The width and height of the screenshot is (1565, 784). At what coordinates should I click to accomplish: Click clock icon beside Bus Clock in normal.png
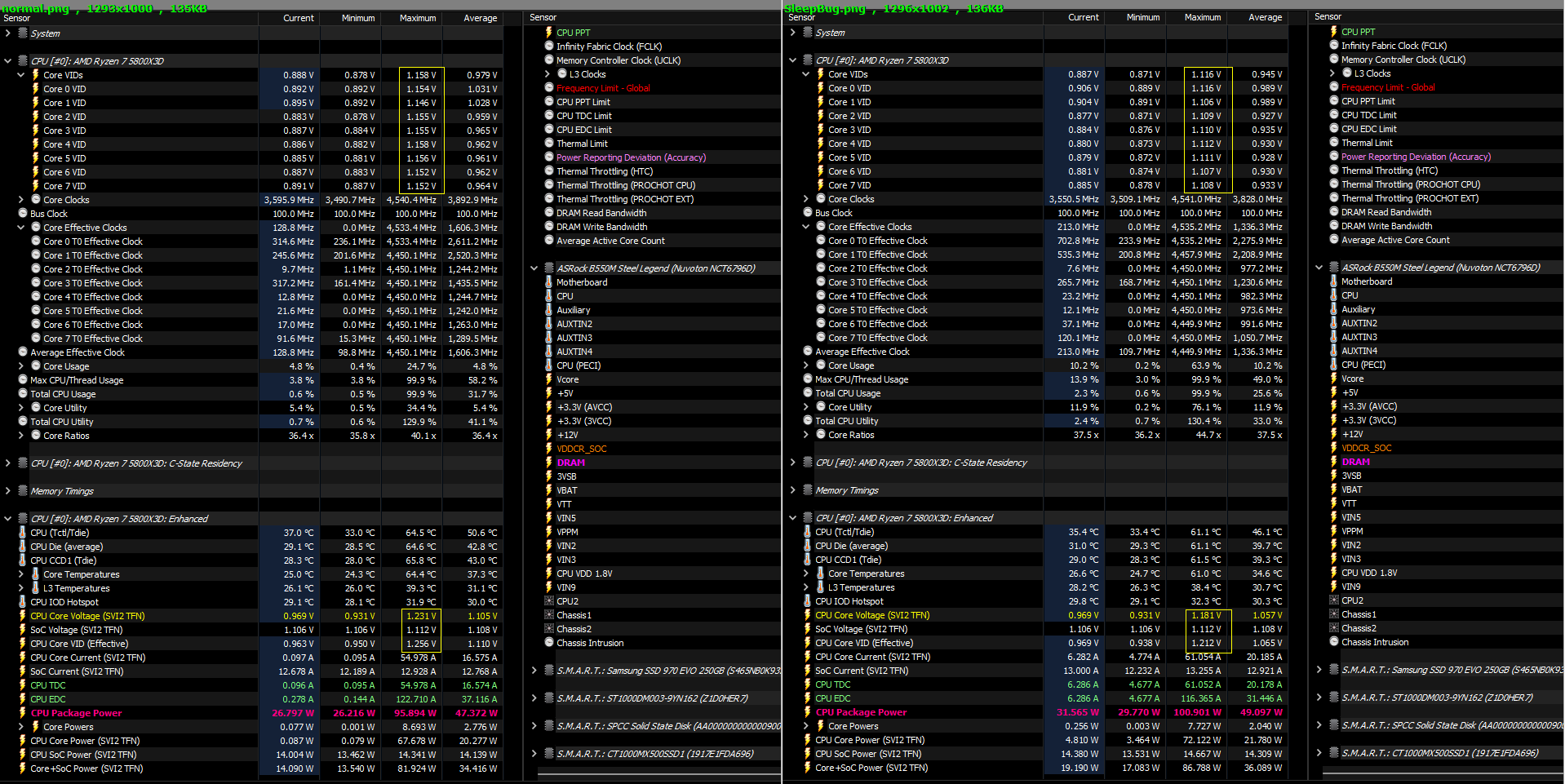pyautogui.click(x=23, y=214)
